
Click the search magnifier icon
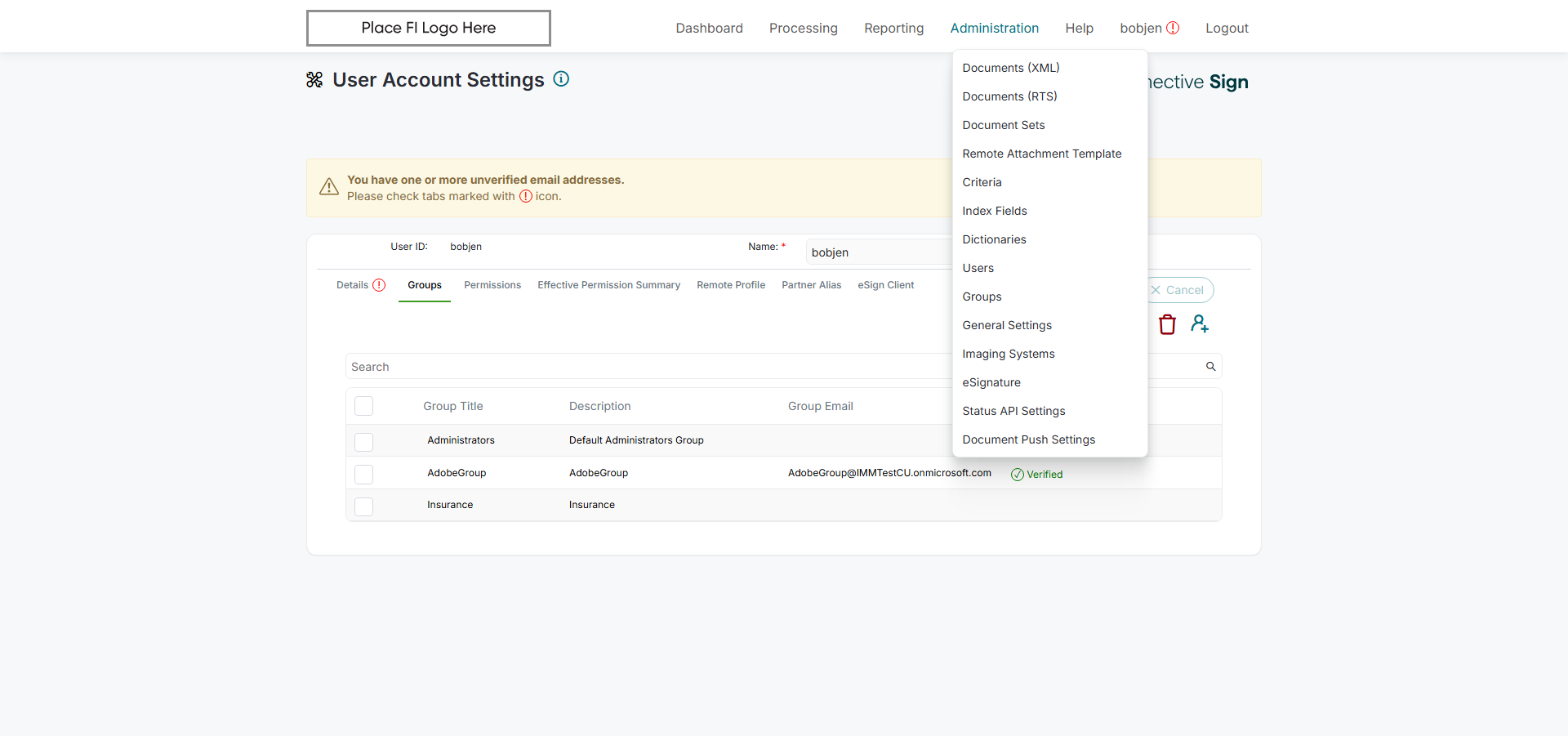(x=1210, y=367)
